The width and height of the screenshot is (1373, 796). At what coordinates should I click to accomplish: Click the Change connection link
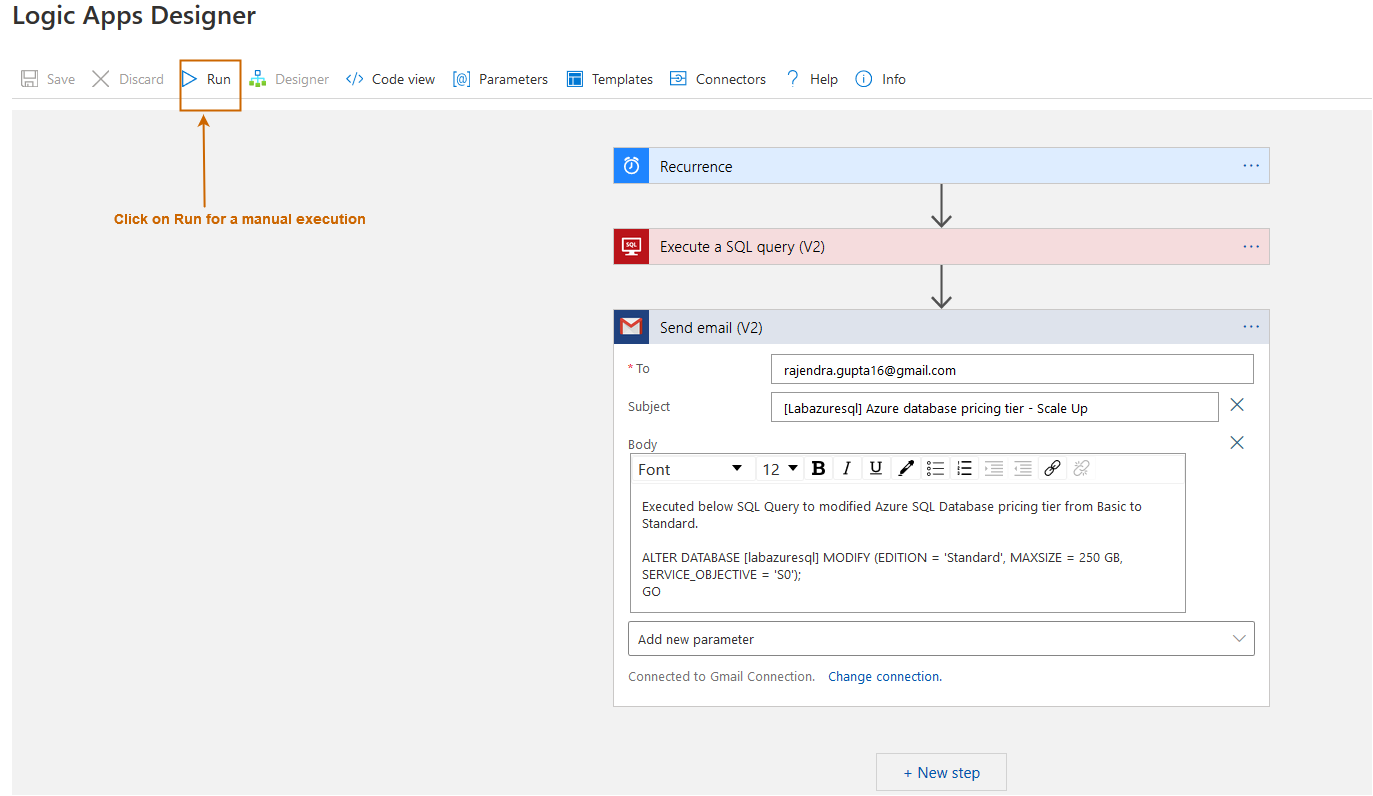884,677
